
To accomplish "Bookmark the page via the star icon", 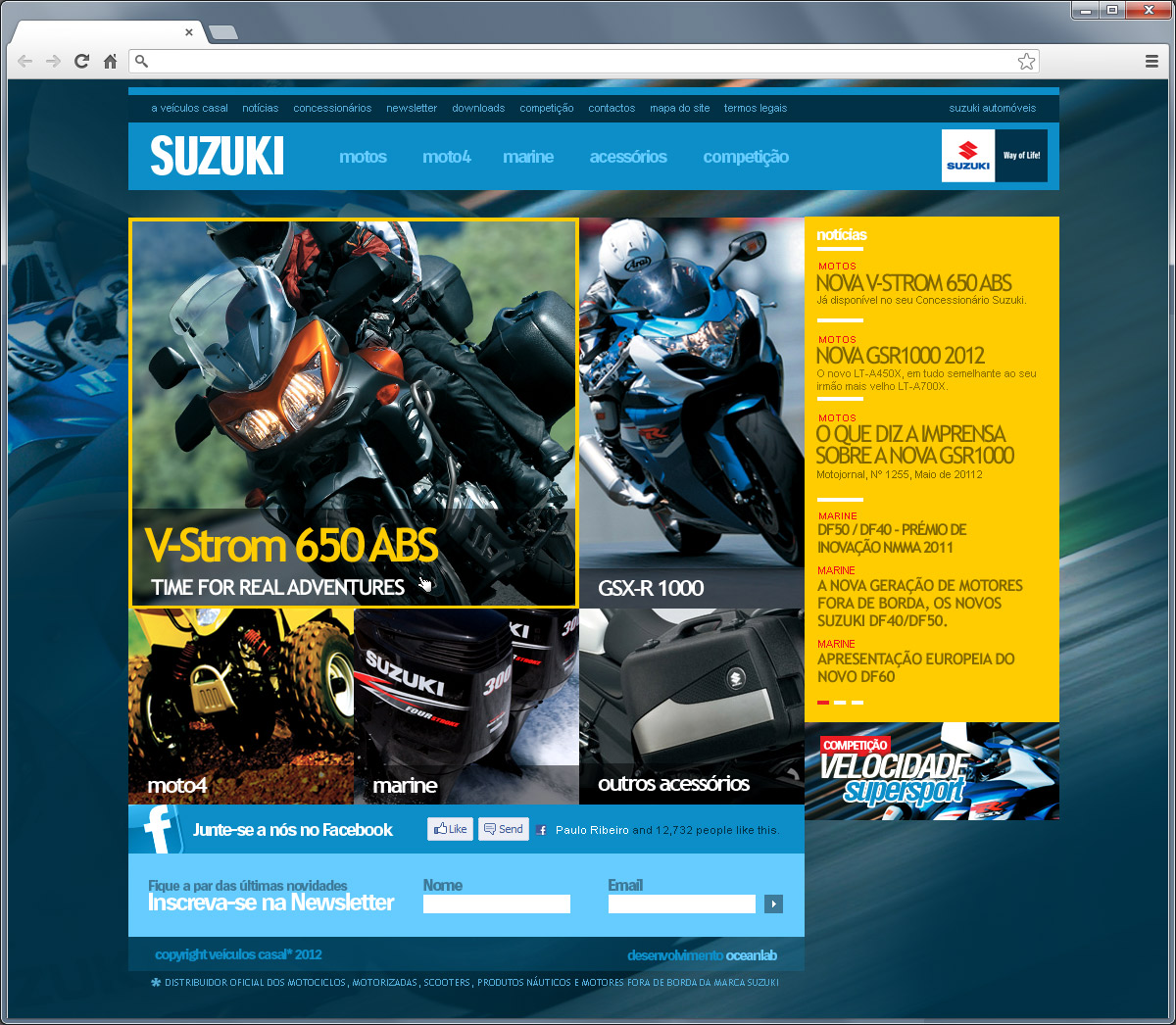I will pos(1026,60).
